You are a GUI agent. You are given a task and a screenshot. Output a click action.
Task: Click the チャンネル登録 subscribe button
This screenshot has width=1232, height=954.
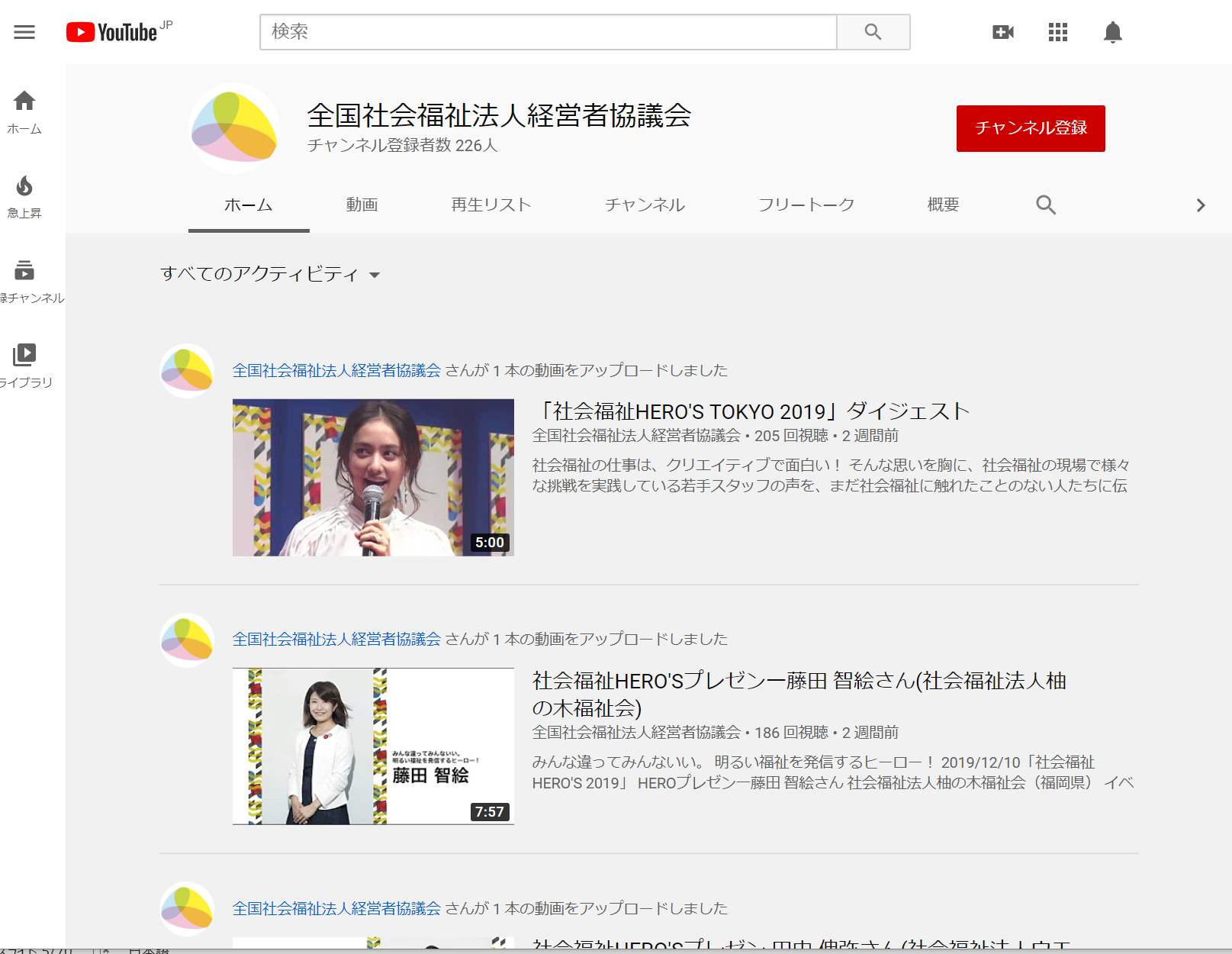pyautogui.click(x=1031, y=128)
